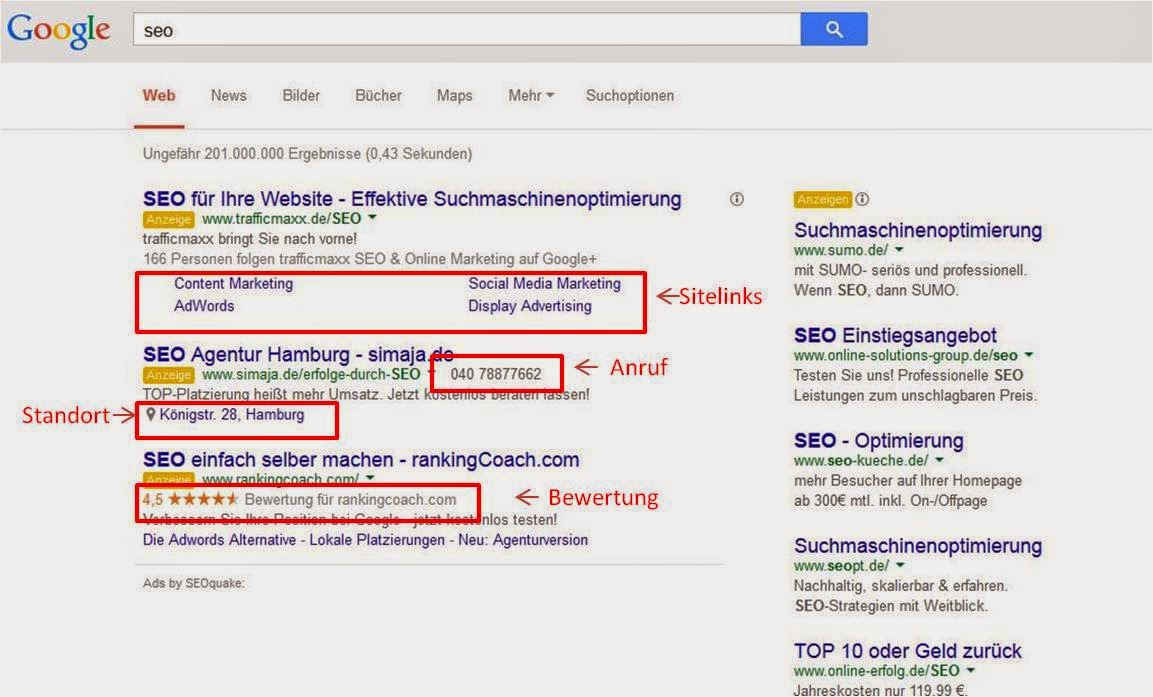Switch to the Web tab
This screenshot has width=1153, height=697.
159,96
